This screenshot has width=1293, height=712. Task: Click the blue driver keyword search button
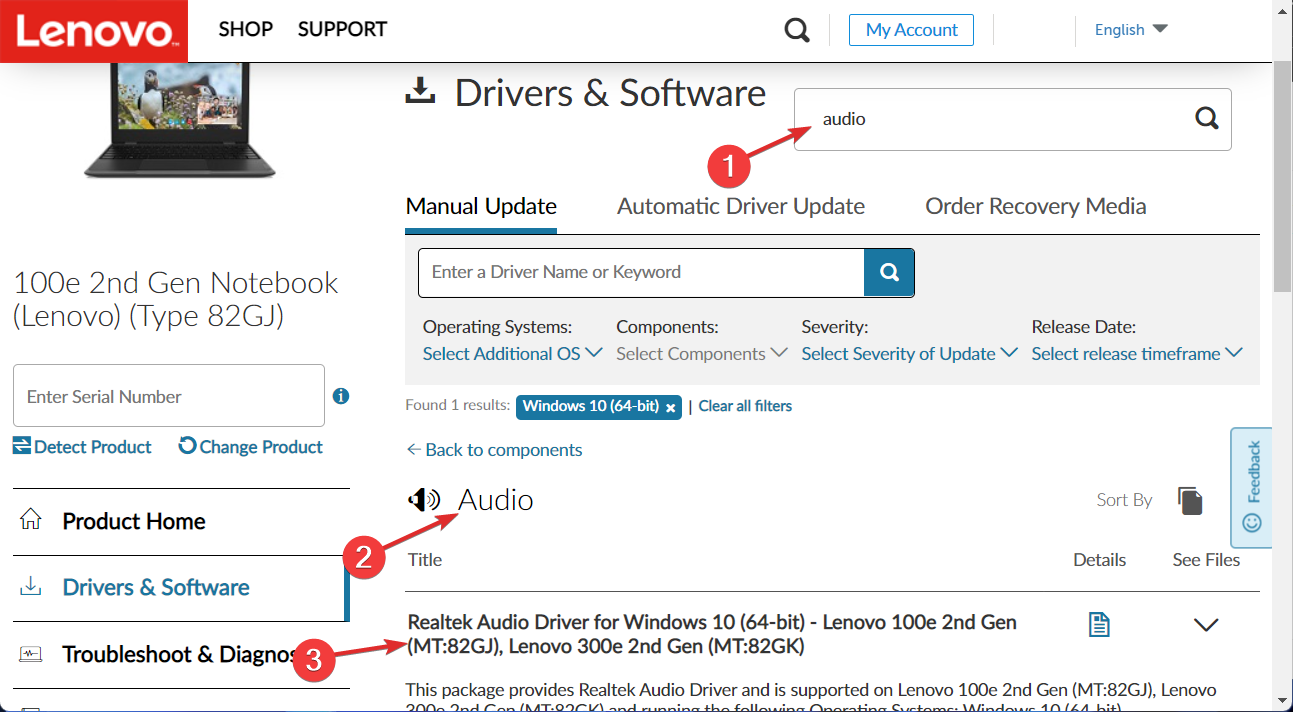point(889,272)
